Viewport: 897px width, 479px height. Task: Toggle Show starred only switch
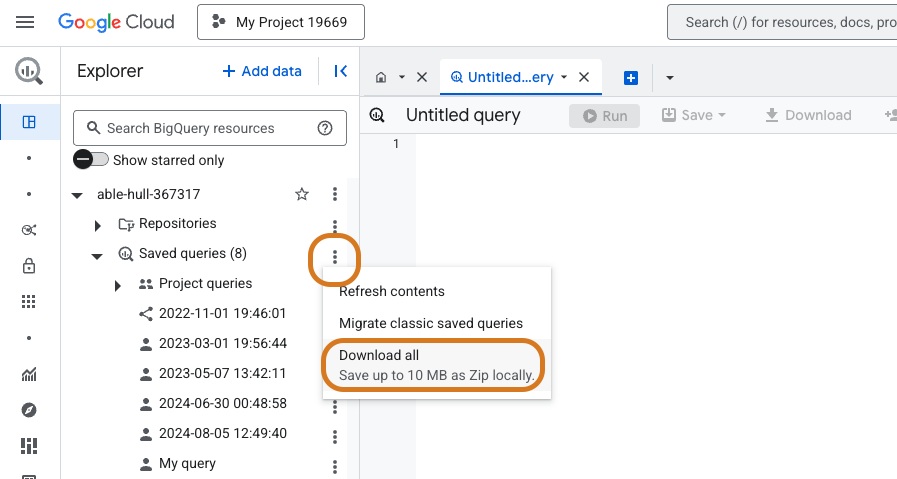pyautogui.click(x=90, y=159)
